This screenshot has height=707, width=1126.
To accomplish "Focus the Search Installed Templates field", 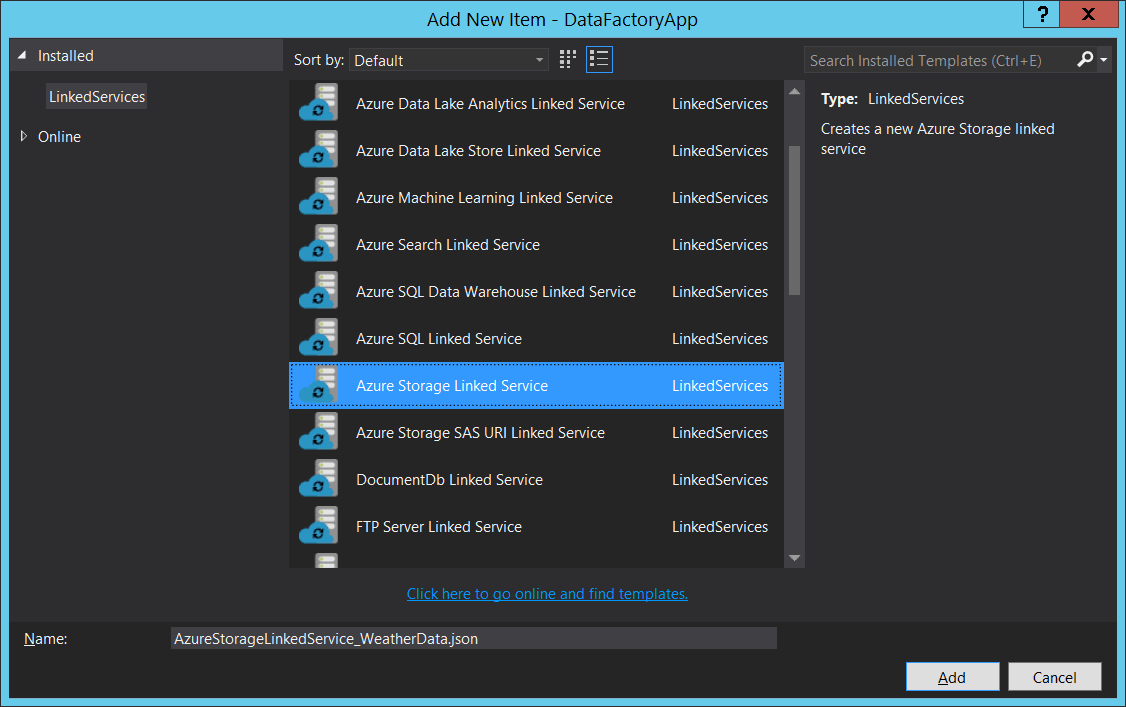I will tap(939, 60).
